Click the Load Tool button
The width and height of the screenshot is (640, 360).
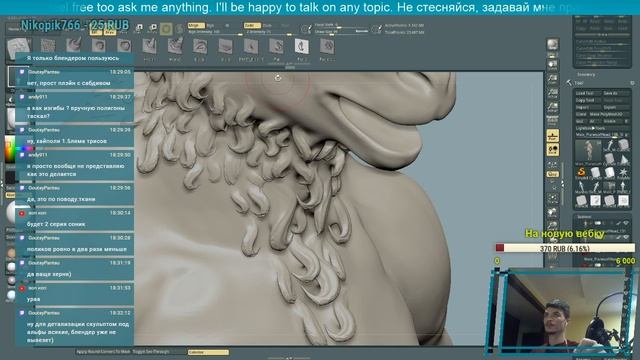(x=587, y=93)
